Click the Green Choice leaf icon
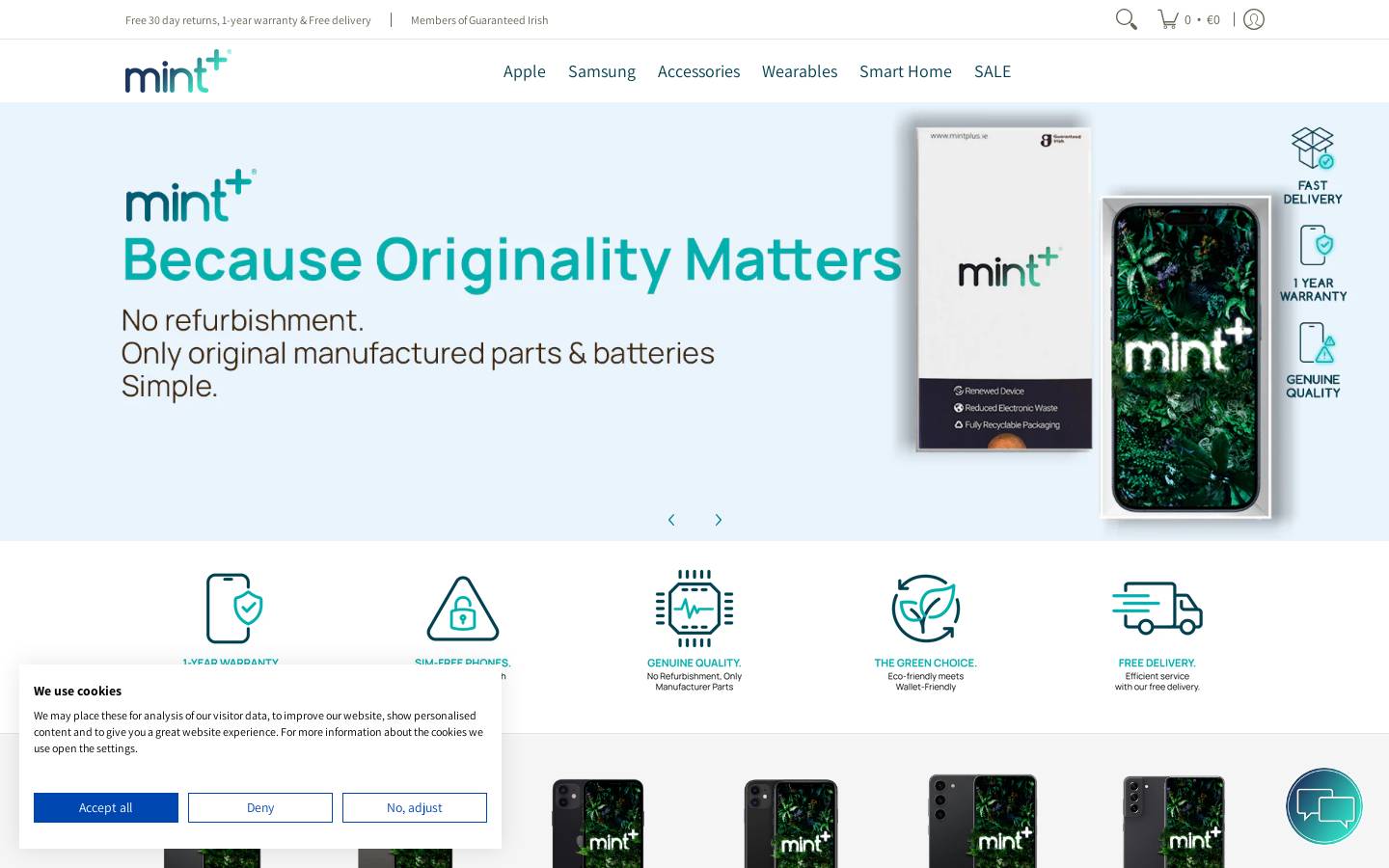The image size is (1389, 868). click(x=926, y=609)
